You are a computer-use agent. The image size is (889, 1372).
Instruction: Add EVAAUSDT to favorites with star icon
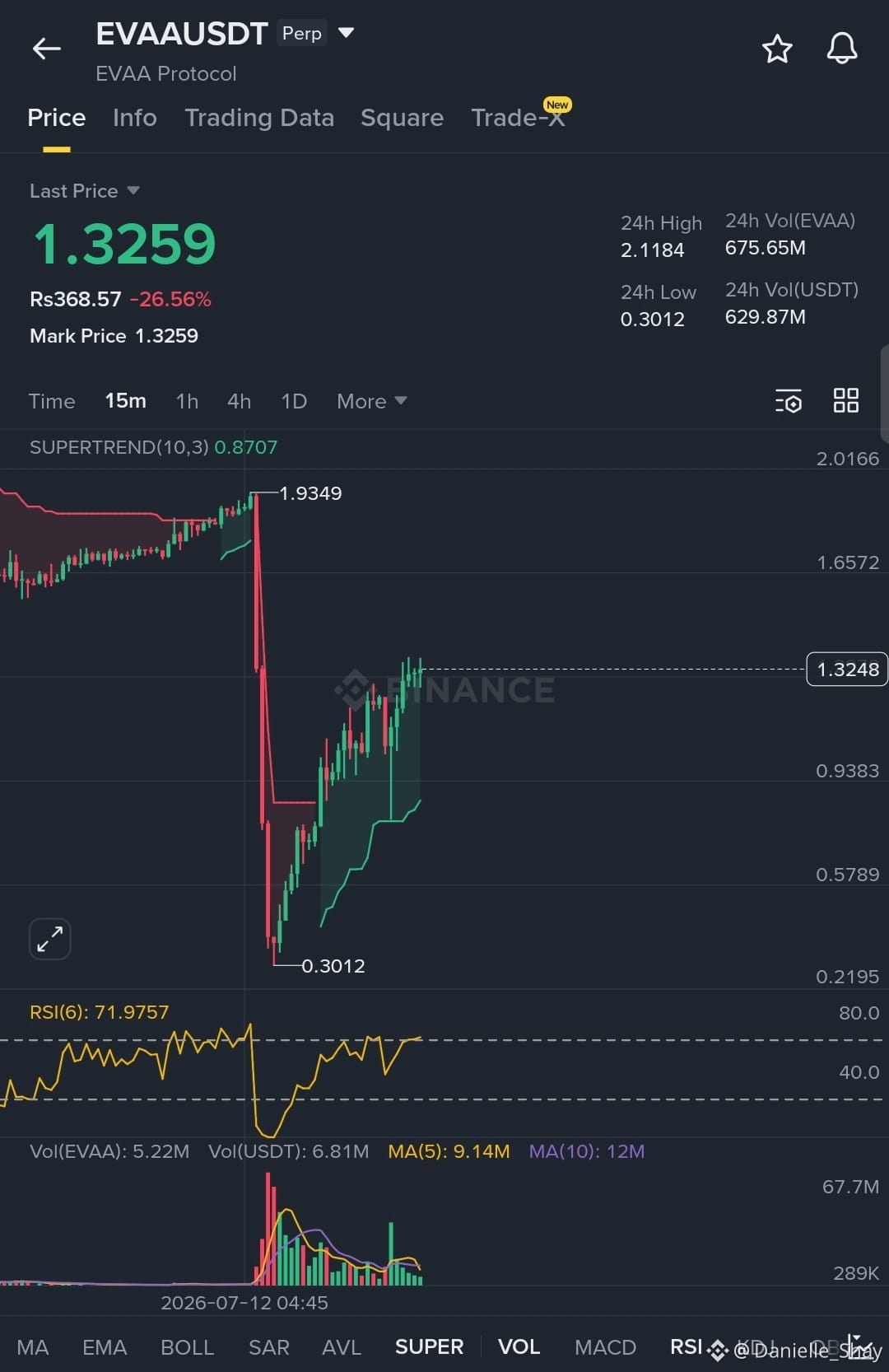tap(777, 49)
